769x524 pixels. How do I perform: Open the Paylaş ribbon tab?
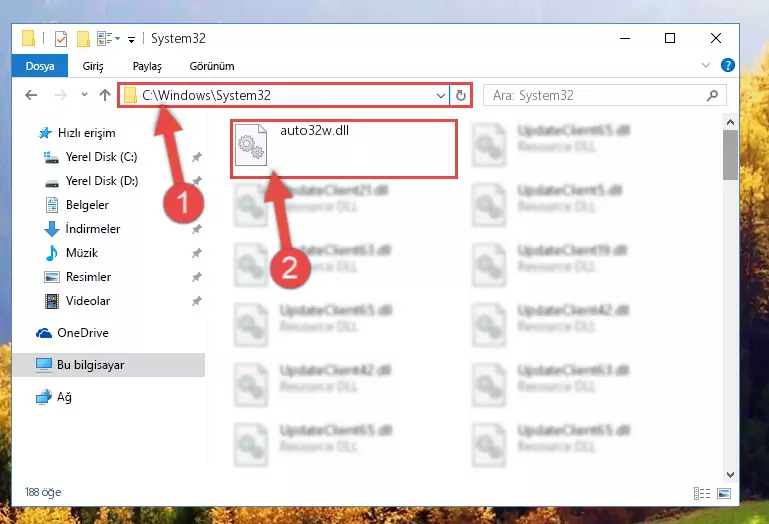pyautogui.click(x=147, y=66)
